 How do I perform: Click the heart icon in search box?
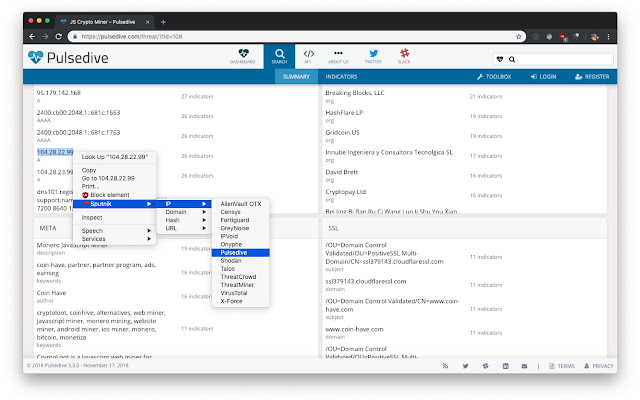pyautogui.click(x=500, y=59)
